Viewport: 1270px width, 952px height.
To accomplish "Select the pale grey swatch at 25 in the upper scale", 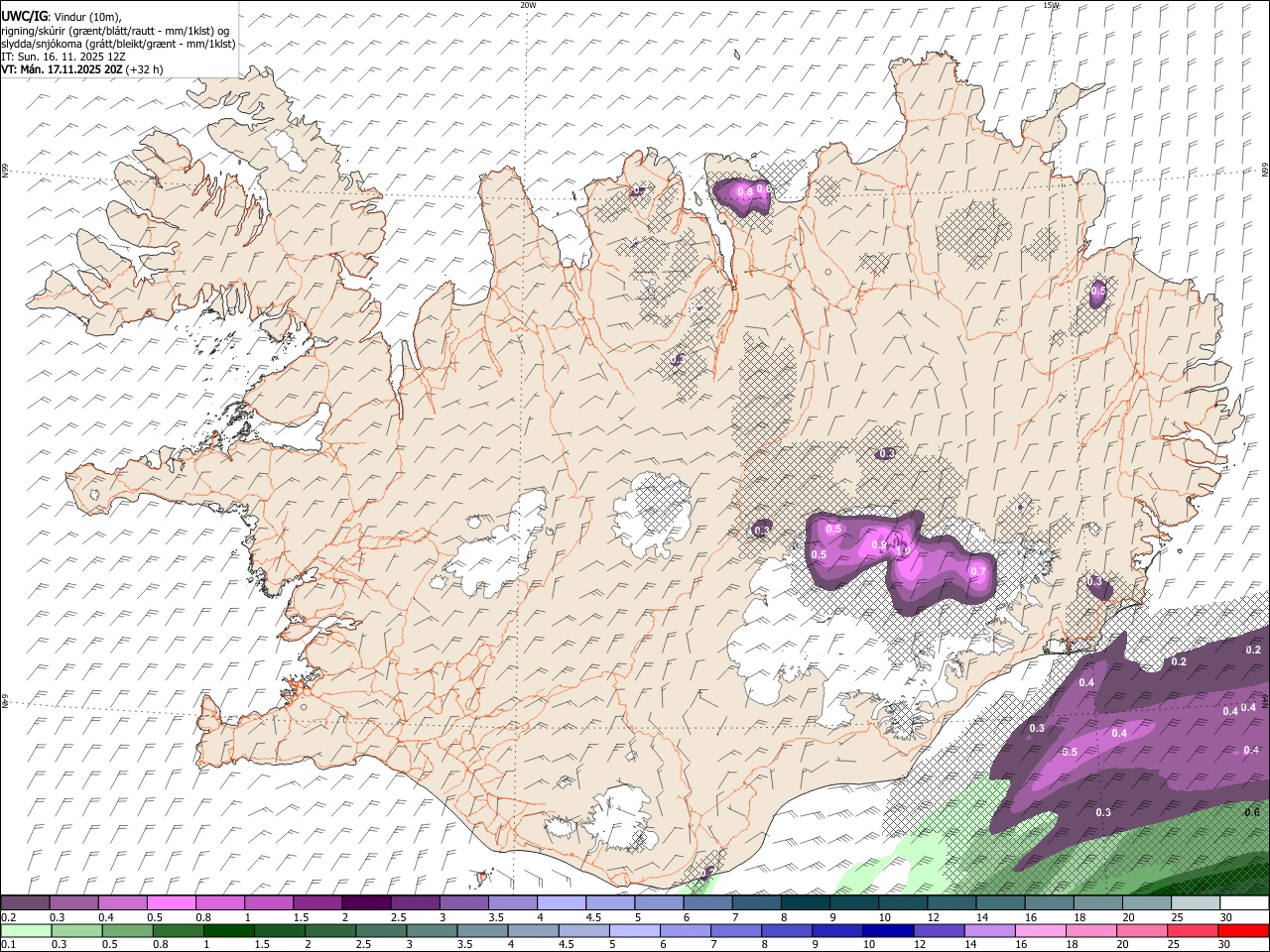I will (1196, 903).
